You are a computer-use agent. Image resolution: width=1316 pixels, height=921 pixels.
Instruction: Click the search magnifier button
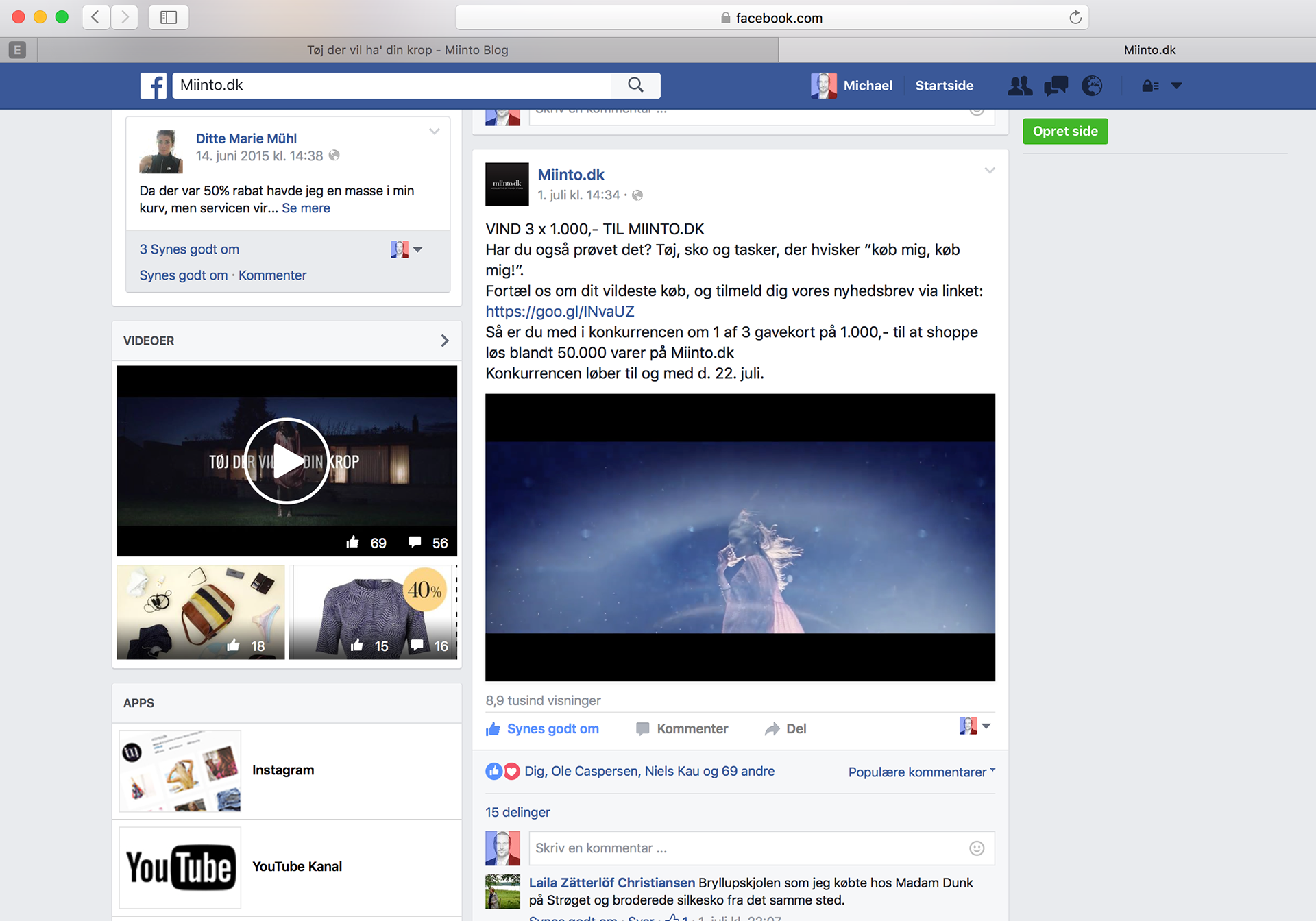[x=635, y=85]
